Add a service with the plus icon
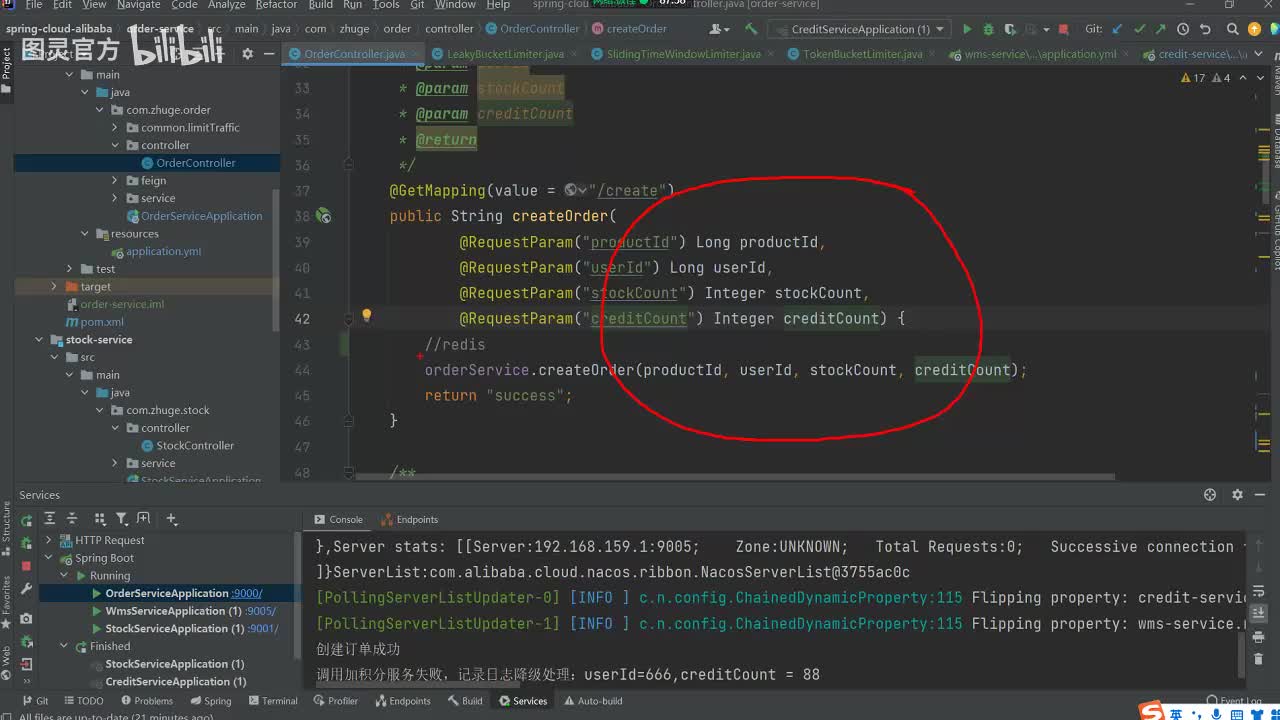1280x720 pixels. tap(171, 519)
